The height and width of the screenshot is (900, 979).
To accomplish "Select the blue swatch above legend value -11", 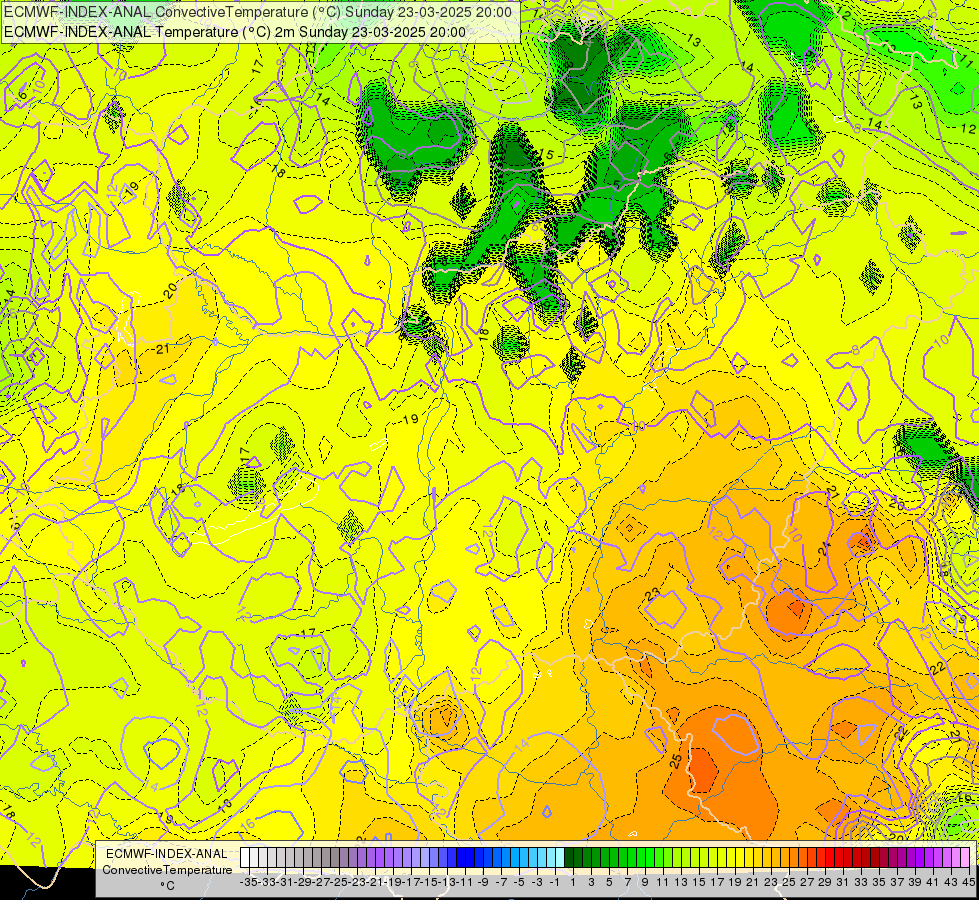I will (461, 857).
